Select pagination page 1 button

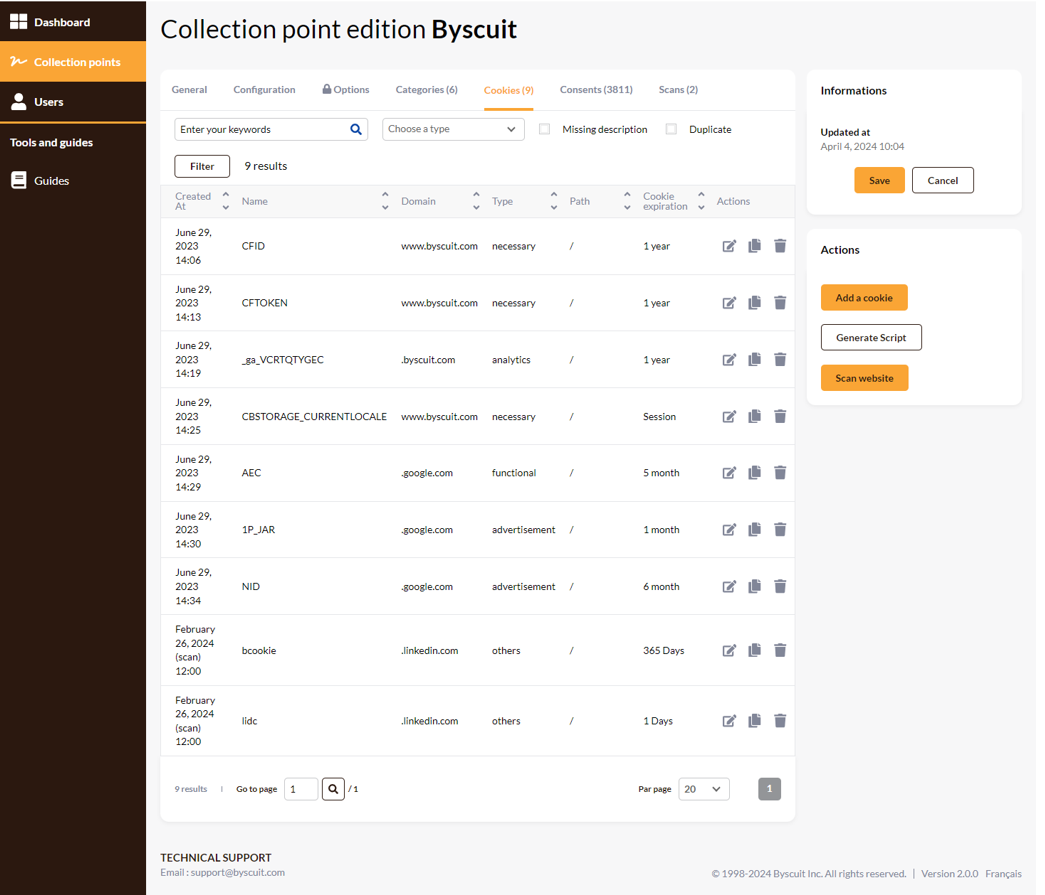pyautogui.click(x=769, y=789)
